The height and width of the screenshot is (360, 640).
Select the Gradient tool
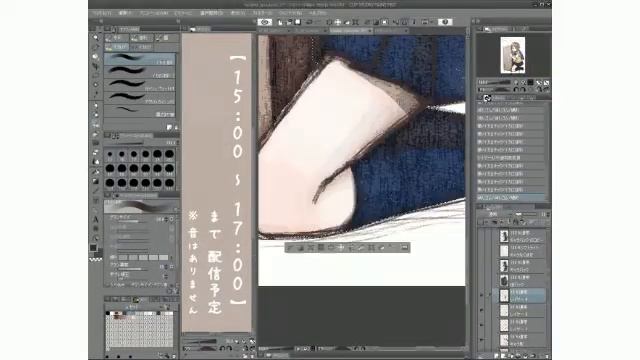pos(96,181)
